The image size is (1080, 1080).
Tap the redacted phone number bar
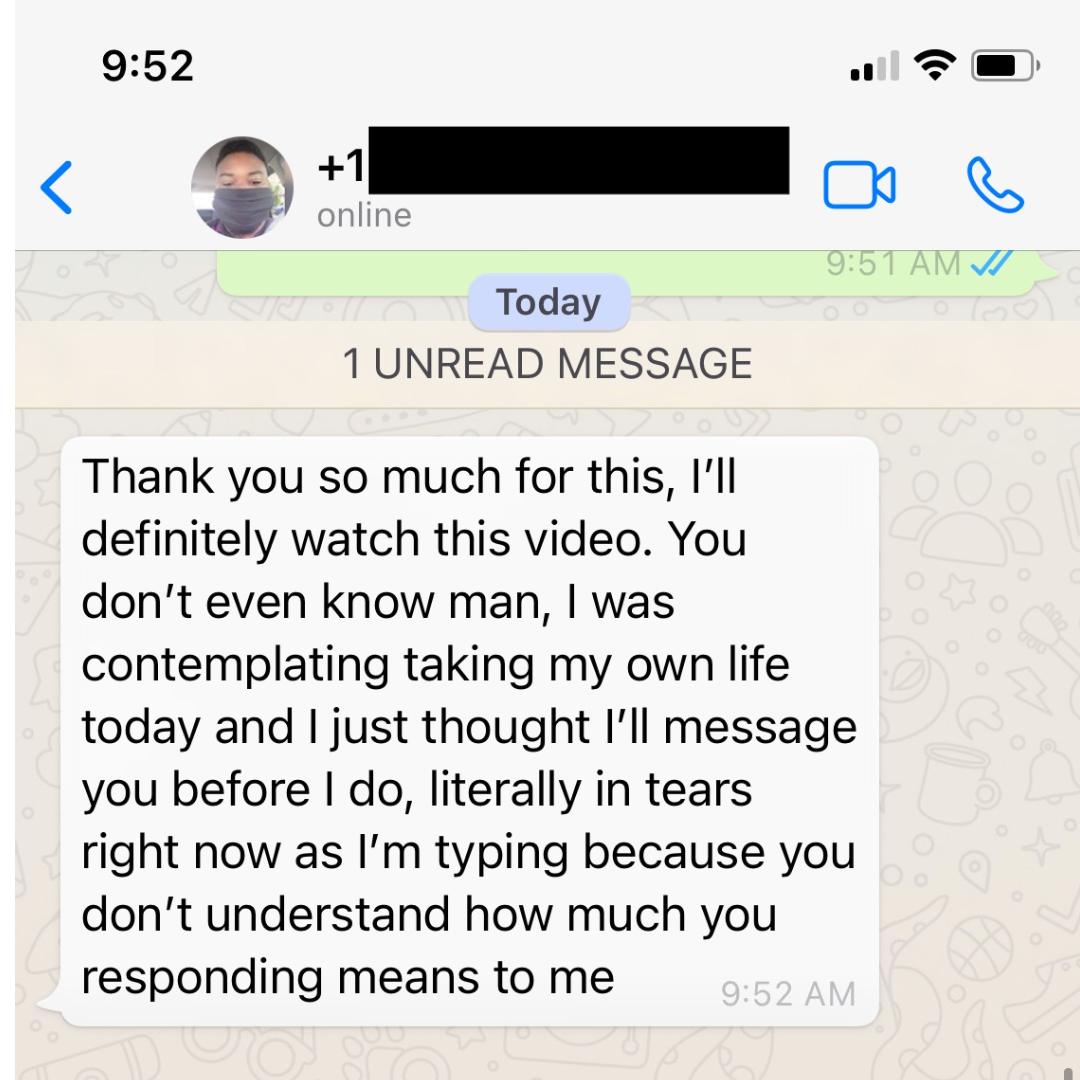(579, 160)
